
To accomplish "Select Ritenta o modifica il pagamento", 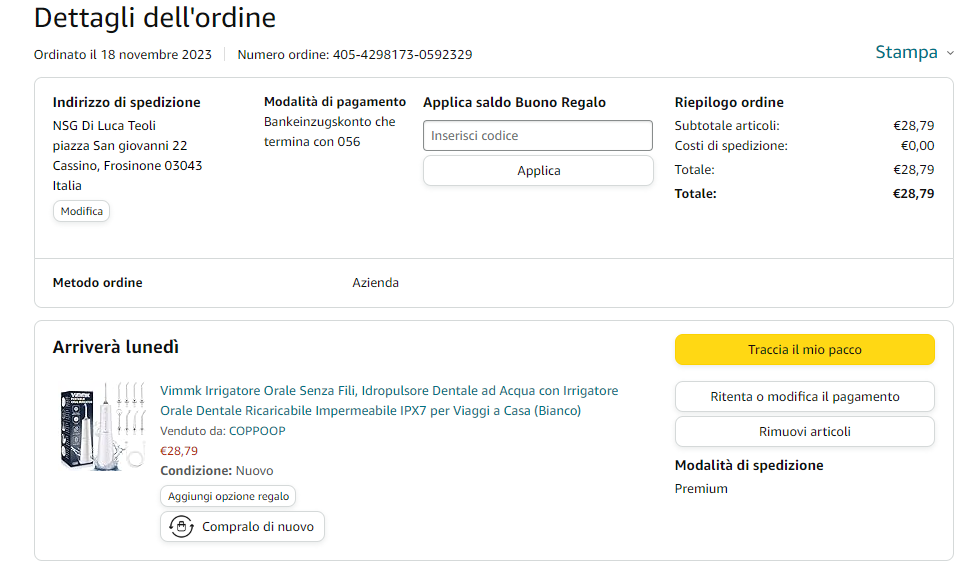I will pos(804,397).
